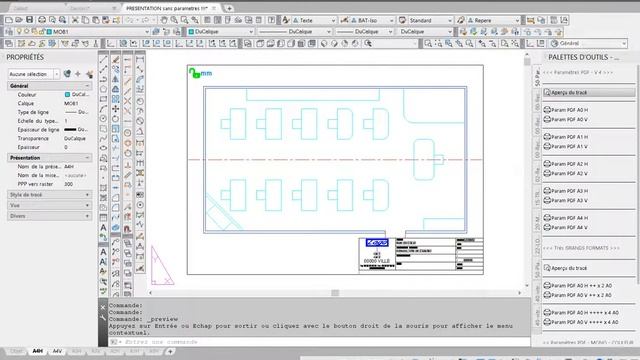Select the Rectangle draw tool
The height and width of the screenshot is (360, 640).
pyautogui.click(x=103, y=99)
